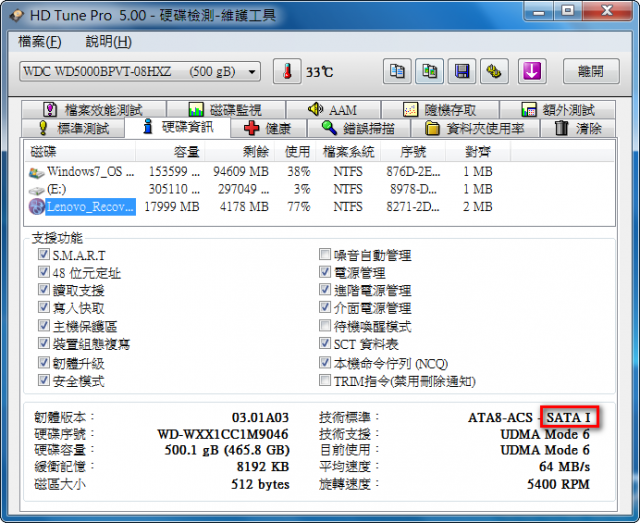Screen dimensions: 640x523
Task: Click the 33℃ temperature reading
Action: 320,72
